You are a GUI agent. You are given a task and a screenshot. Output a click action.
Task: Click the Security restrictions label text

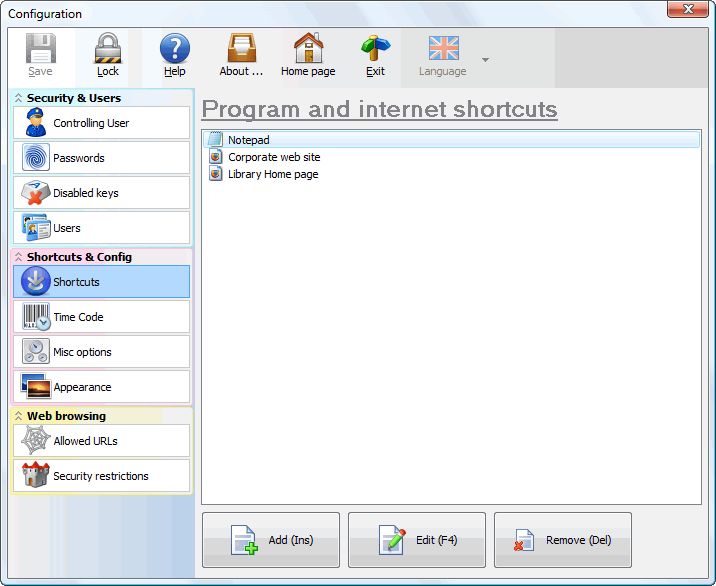(x=101, y=476)
